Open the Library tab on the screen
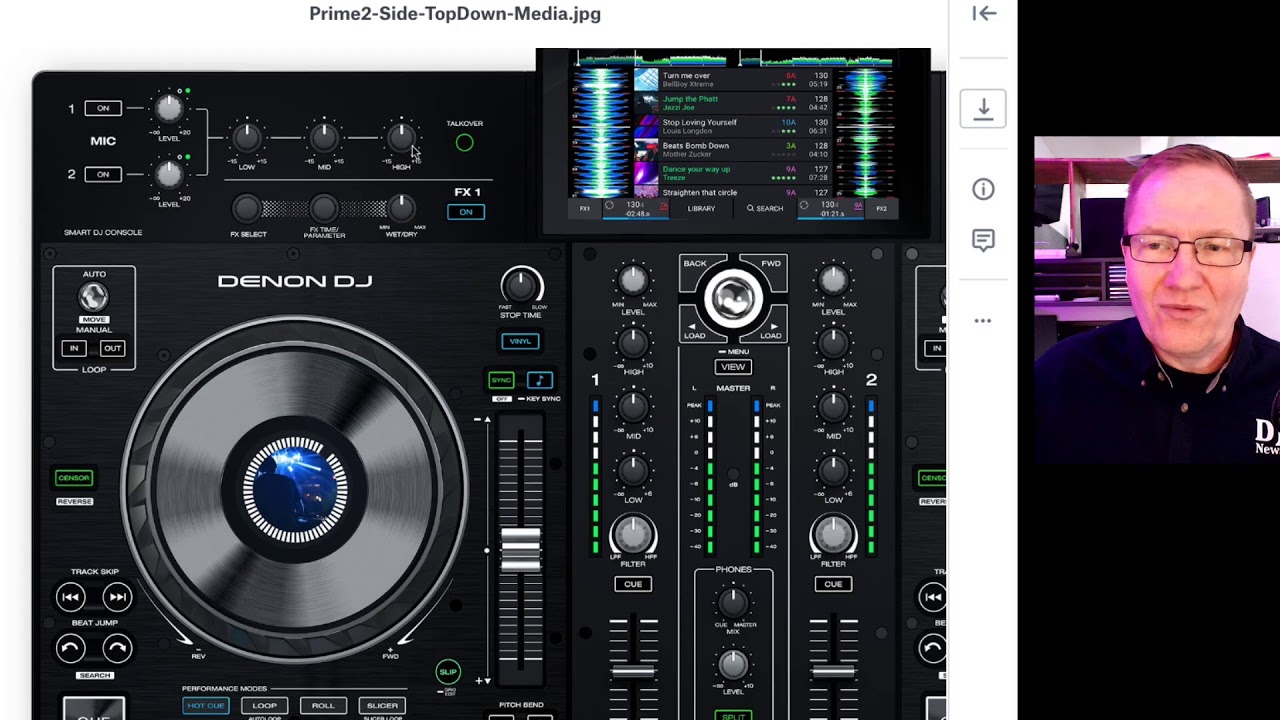The width and height of the screenshot is (1280, 720). pyautogui.click(x=701, y=209)
